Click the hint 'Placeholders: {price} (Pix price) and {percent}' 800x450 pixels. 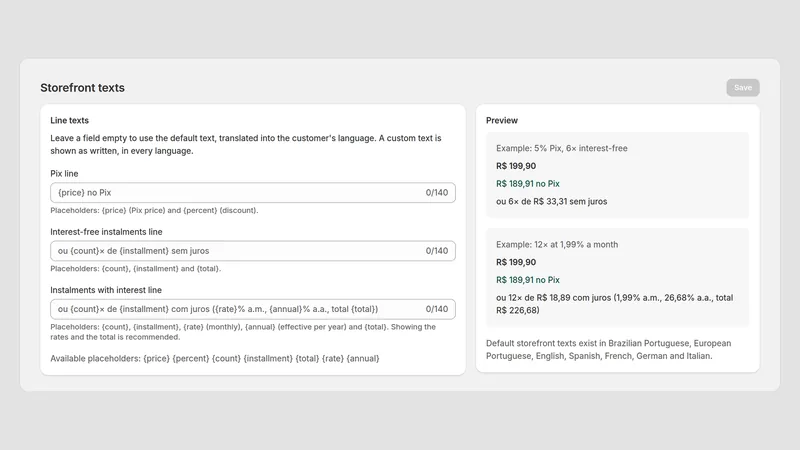pos(154,210)
